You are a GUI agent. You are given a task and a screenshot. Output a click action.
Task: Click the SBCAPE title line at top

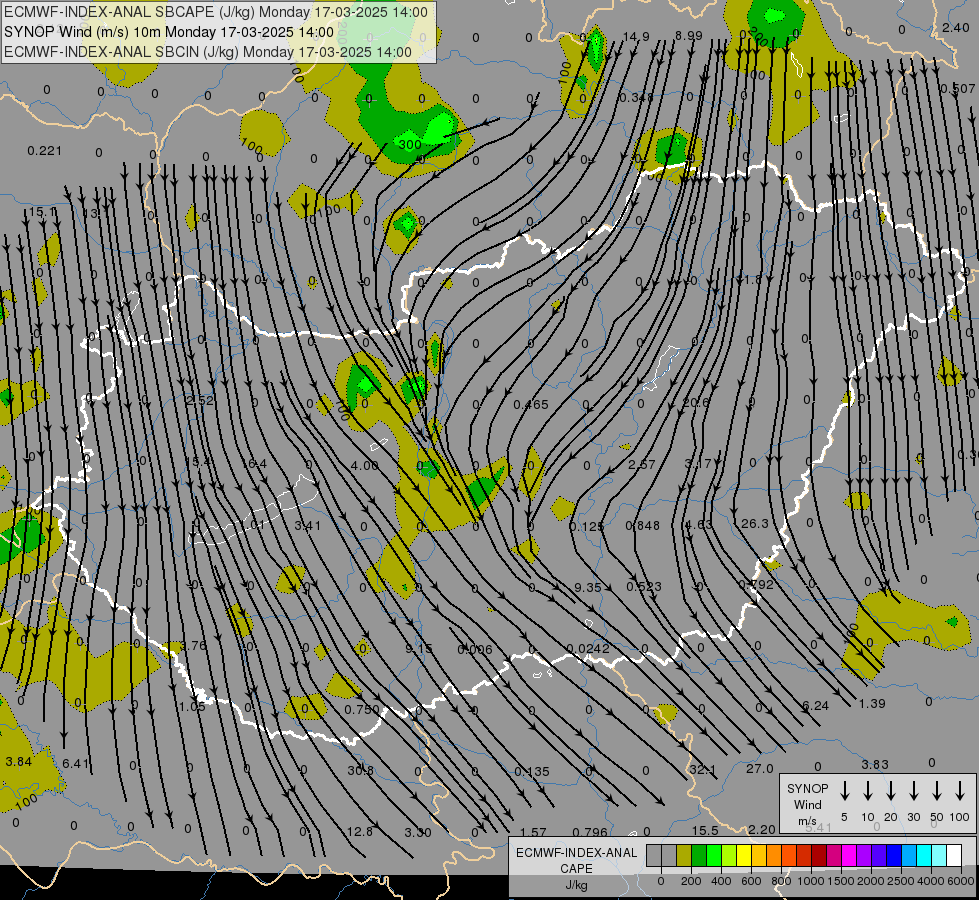coord(215,12)
